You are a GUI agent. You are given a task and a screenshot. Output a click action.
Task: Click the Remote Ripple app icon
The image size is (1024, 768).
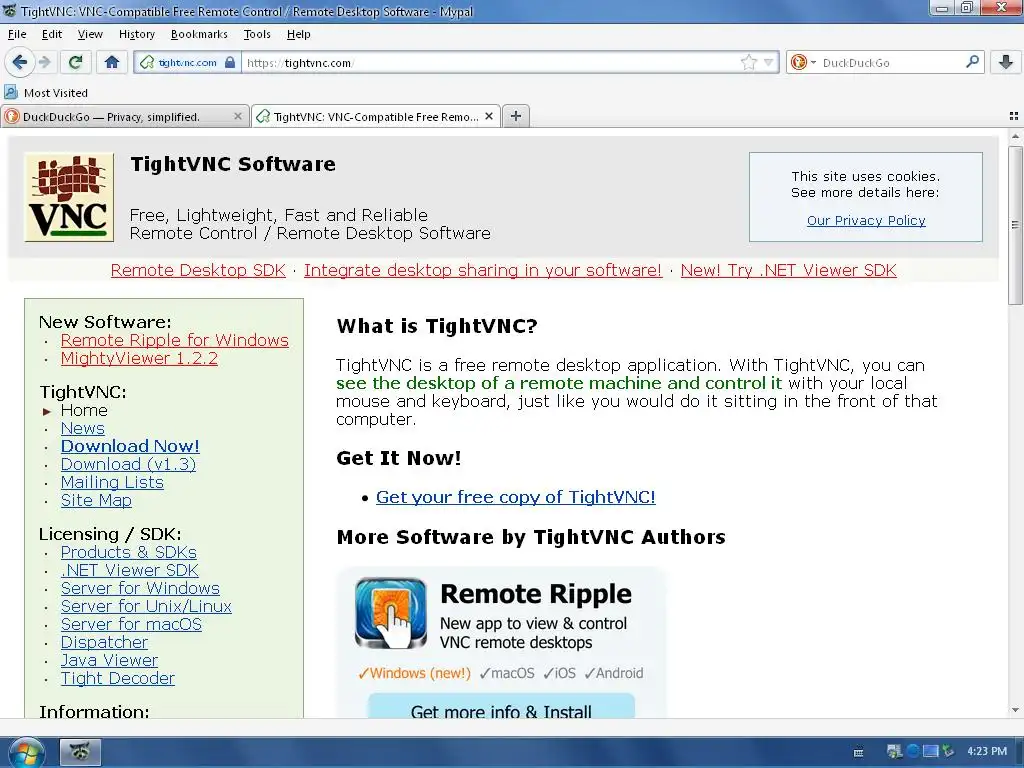pyautogui.click(x=391, y=613)
